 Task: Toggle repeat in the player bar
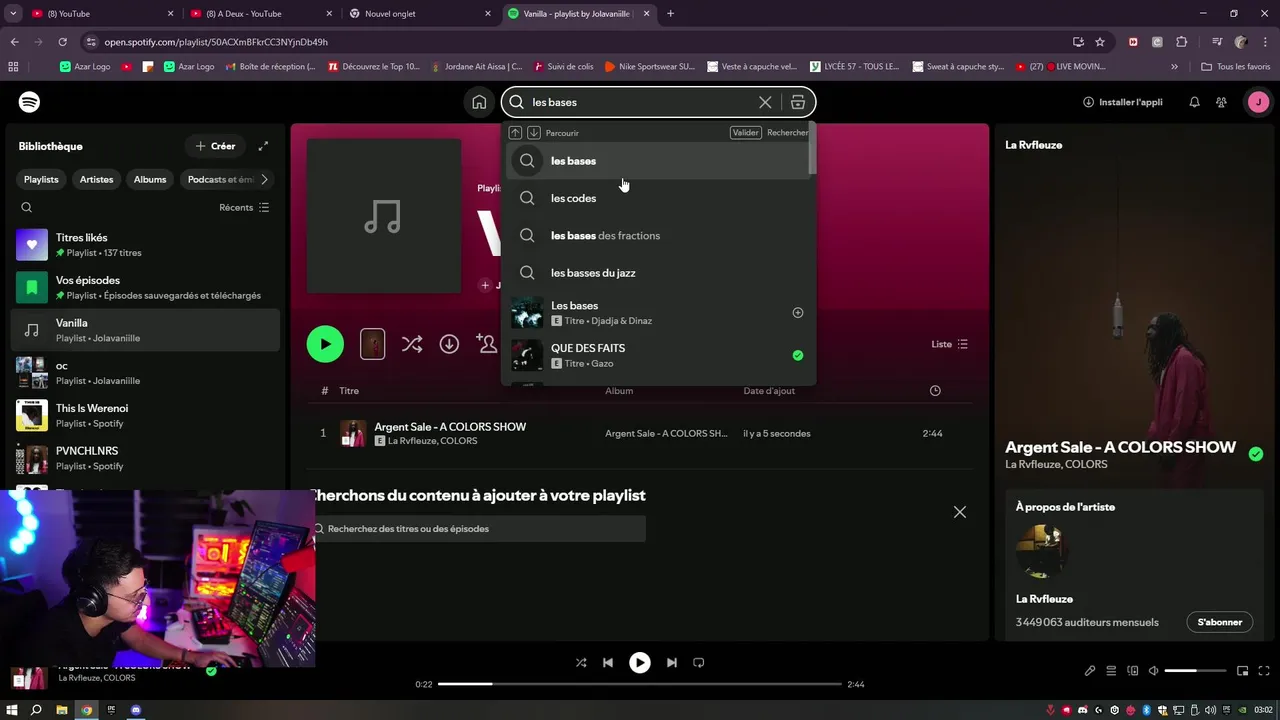[699, 662]
